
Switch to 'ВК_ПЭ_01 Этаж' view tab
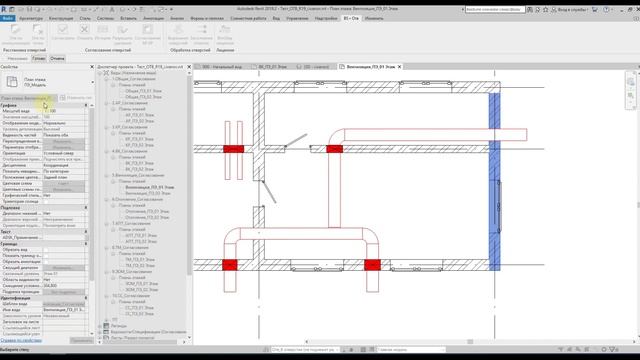(x=273, y=67)
